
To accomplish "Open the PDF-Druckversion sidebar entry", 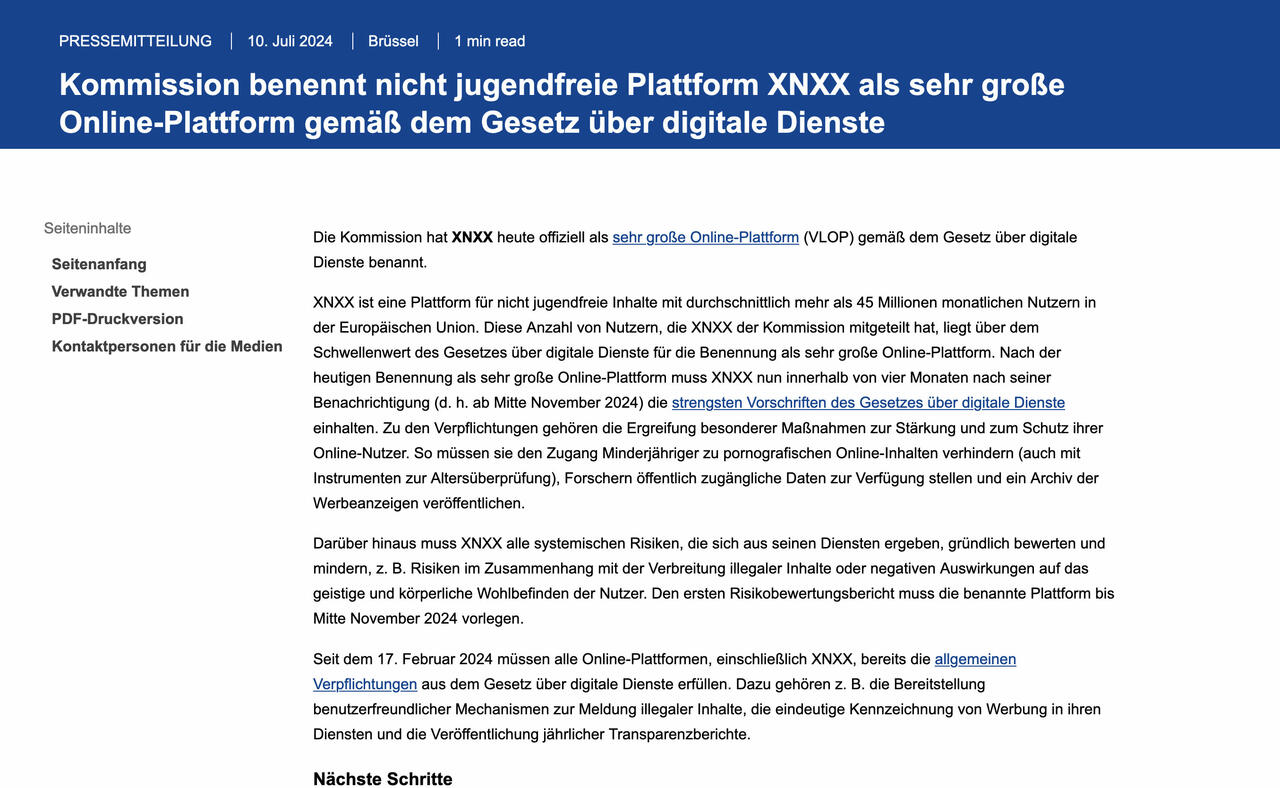I will 117,319.
